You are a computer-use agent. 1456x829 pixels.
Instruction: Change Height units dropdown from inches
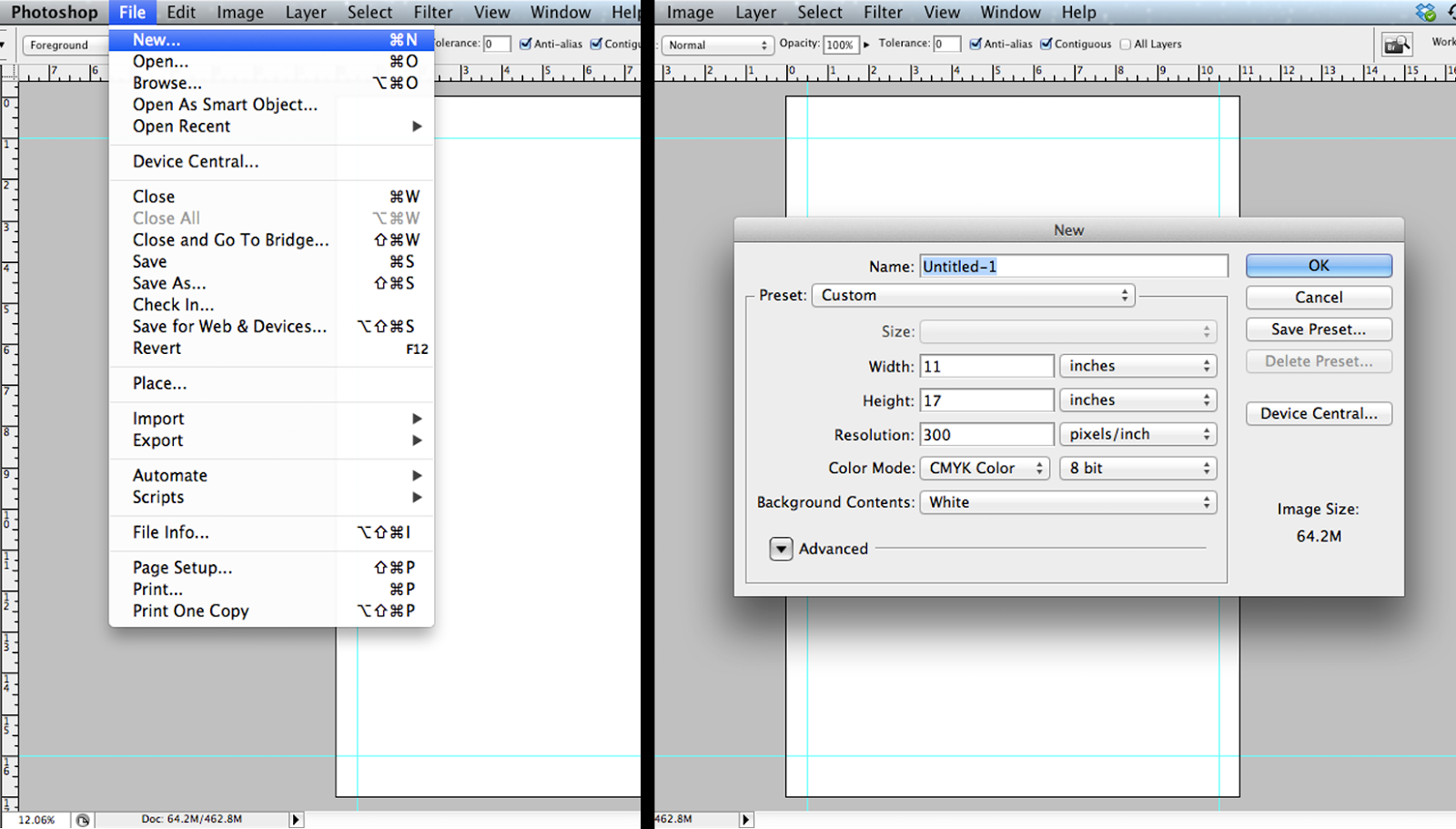click(x=1137, y=400)
